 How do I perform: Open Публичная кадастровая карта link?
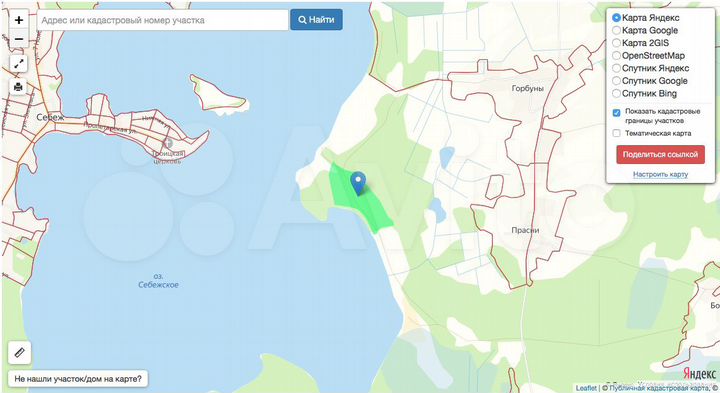pos(658,388)
